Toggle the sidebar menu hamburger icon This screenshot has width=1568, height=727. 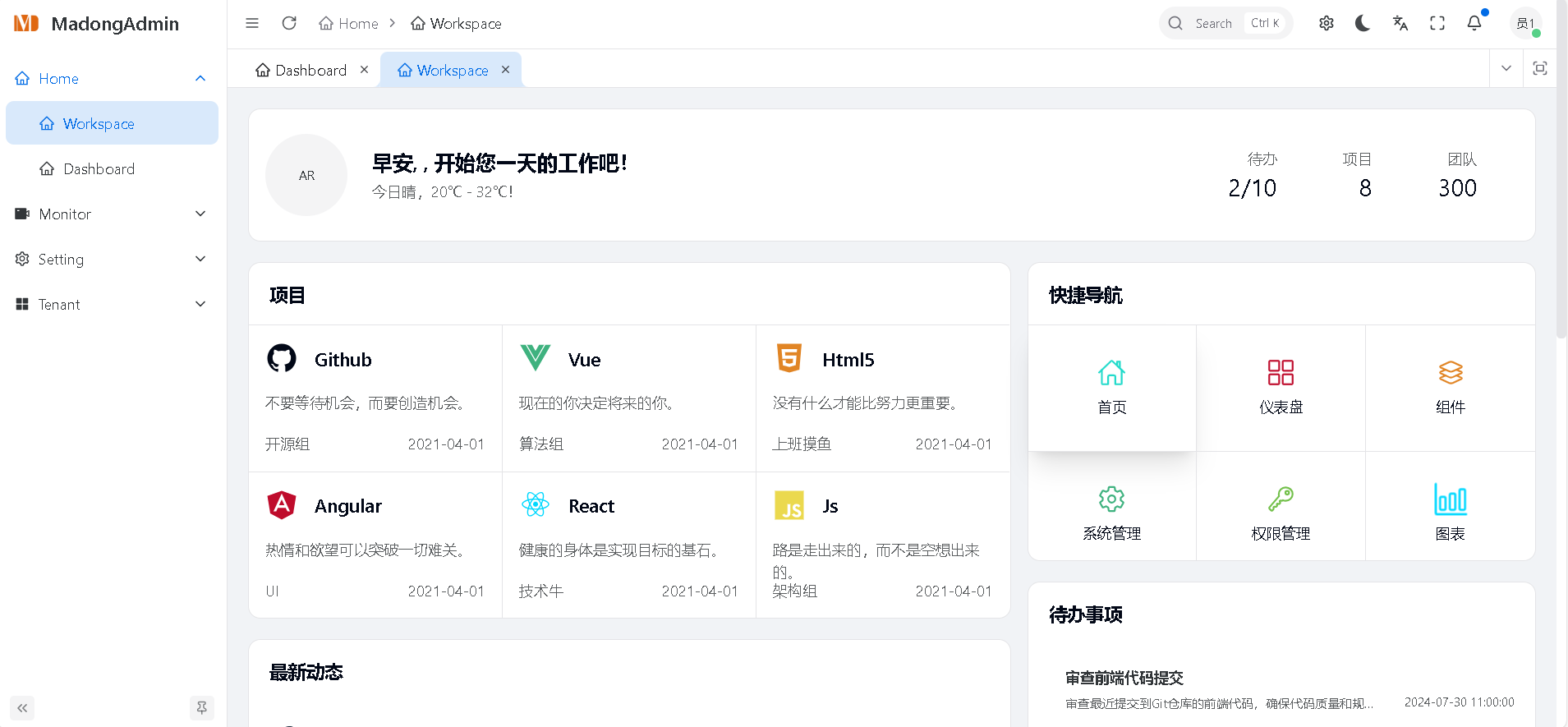click(x=252, y=23)
